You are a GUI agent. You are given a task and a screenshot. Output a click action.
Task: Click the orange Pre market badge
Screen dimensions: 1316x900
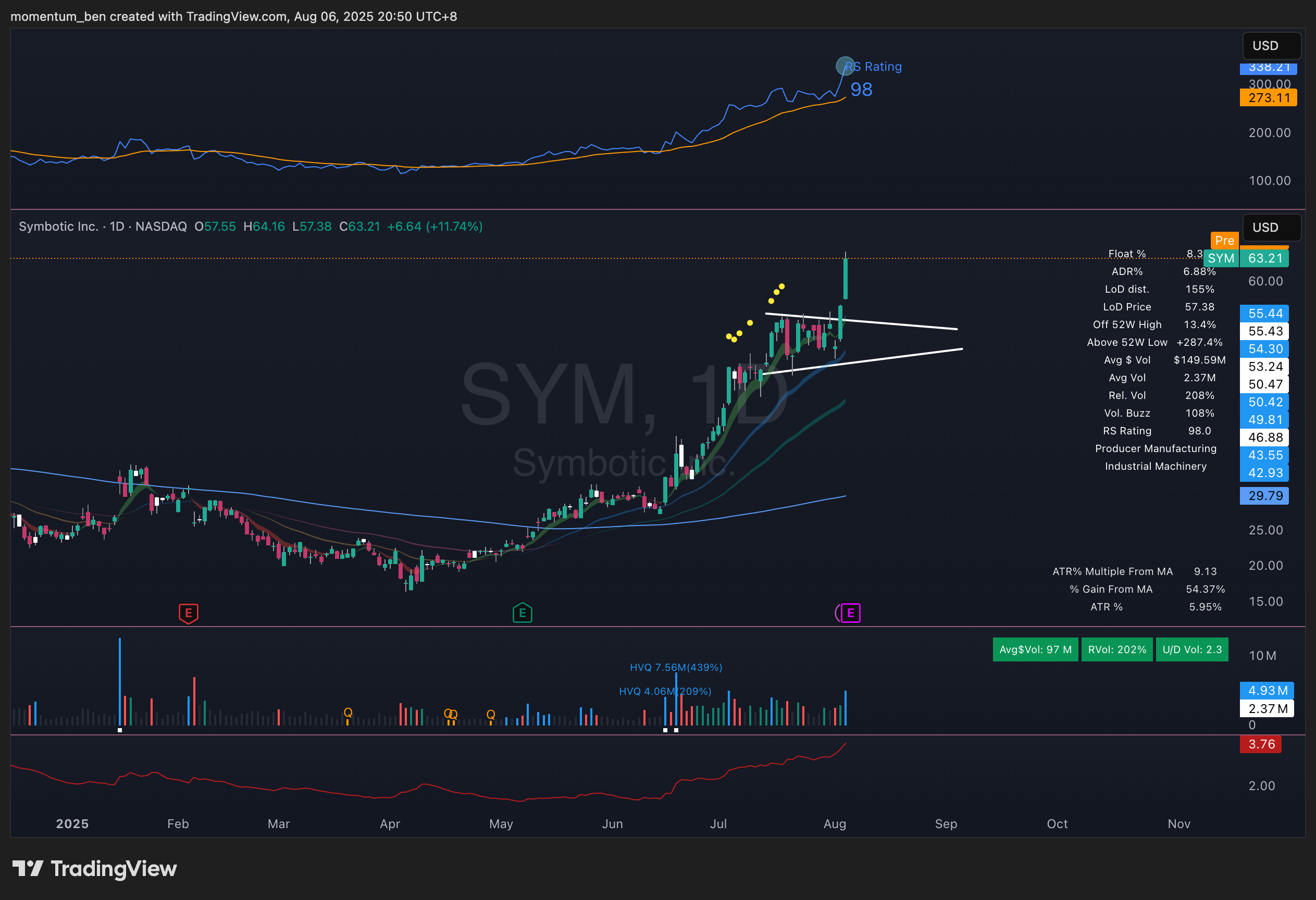click(x=1224, y=241)
